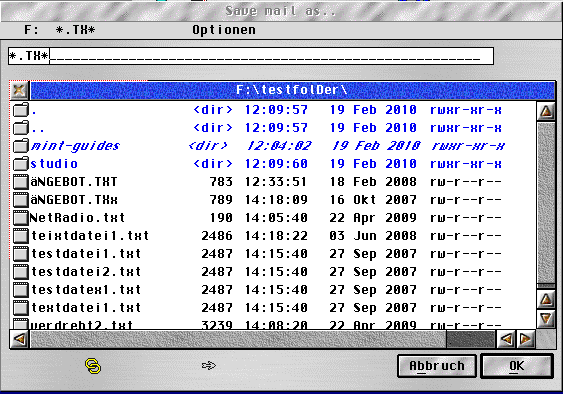The image size is (563, 394).
Task: Click the Abbruch button
Action: (437, 366)
